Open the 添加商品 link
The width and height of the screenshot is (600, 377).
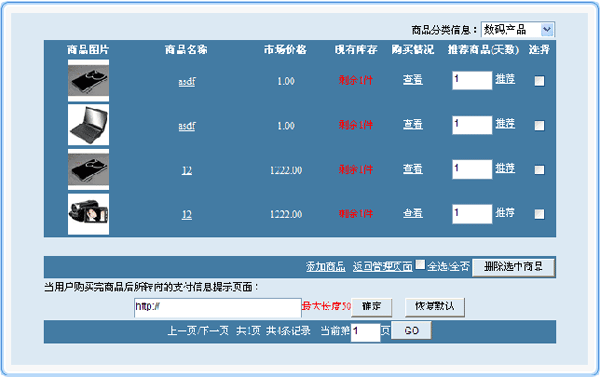click(x=326, y=266)
